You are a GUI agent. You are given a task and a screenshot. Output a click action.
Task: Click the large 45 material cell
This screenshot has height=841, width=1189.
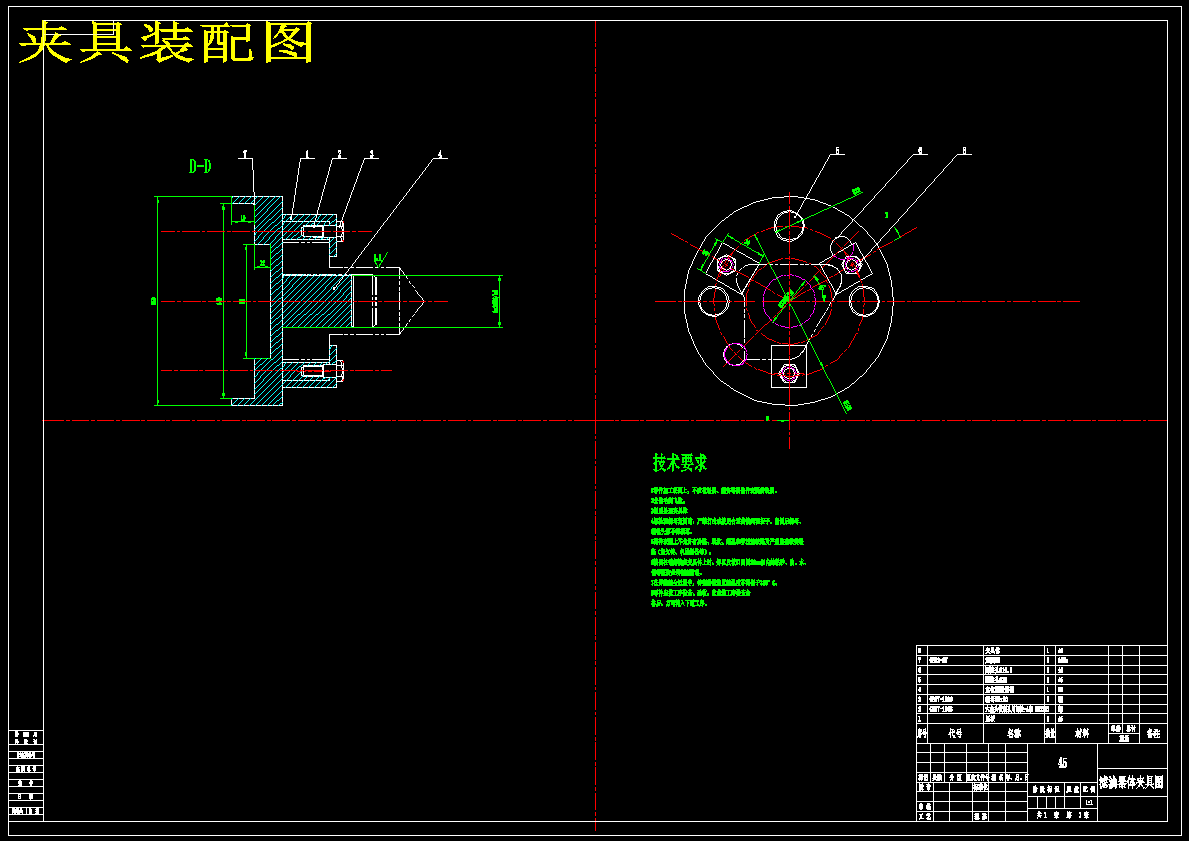click(1062, 763)
